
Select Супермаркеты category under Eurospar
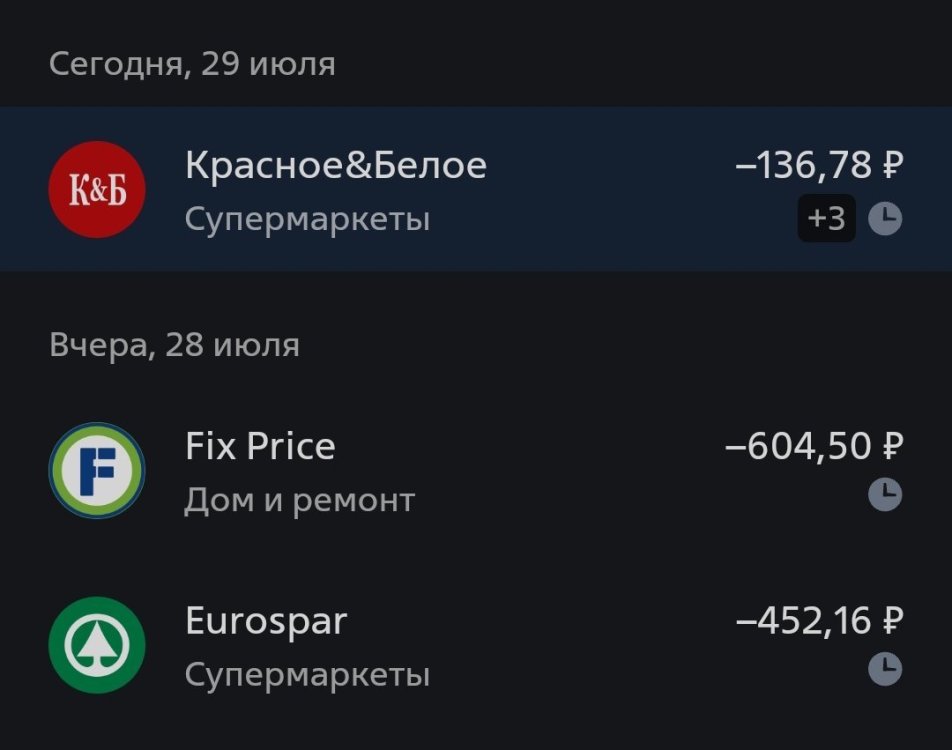(307, 675)
